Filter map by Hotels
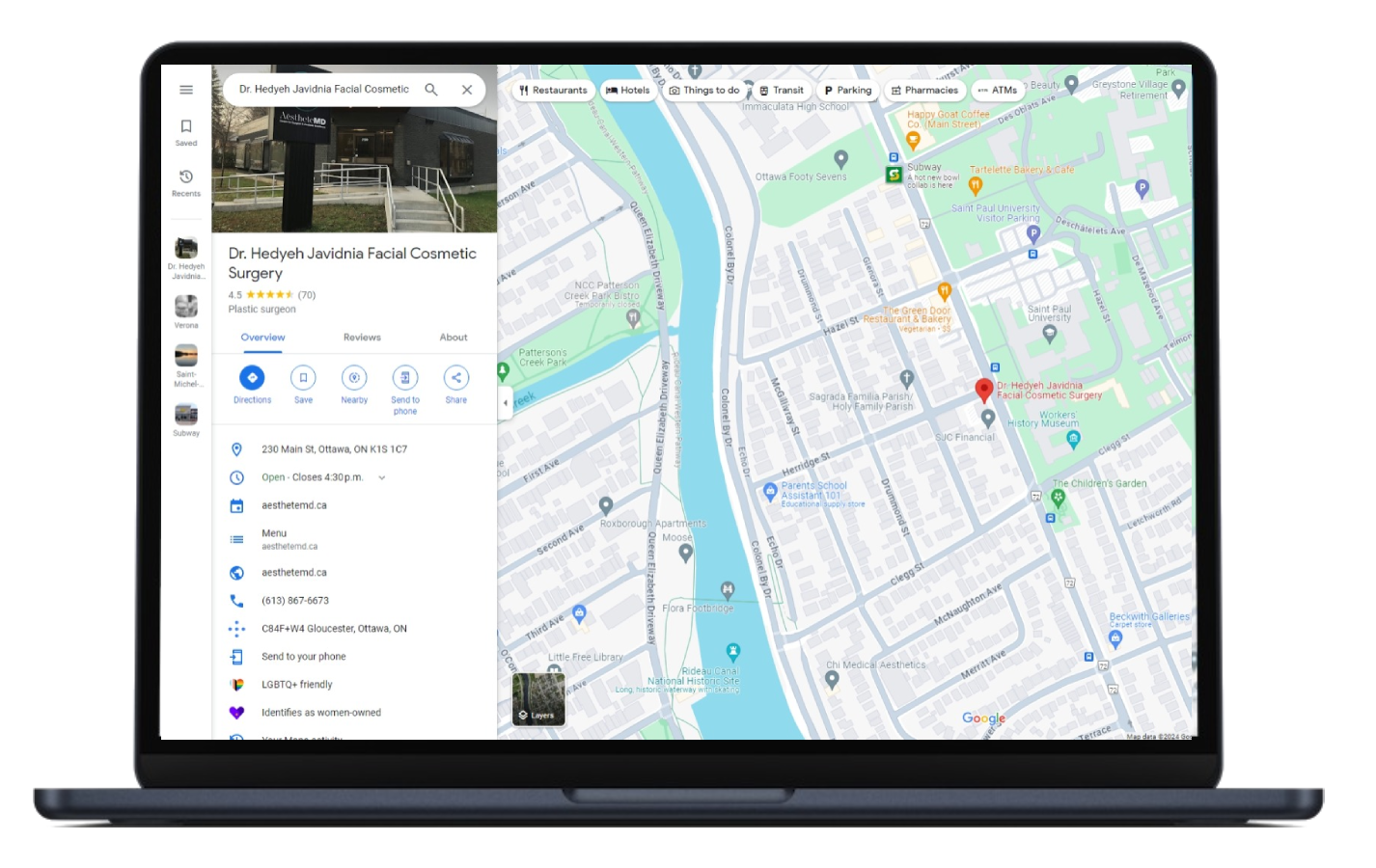Image resolution: width=1376 pixels, height=868 pixels. pyautogui.click(x=627, y=91)
